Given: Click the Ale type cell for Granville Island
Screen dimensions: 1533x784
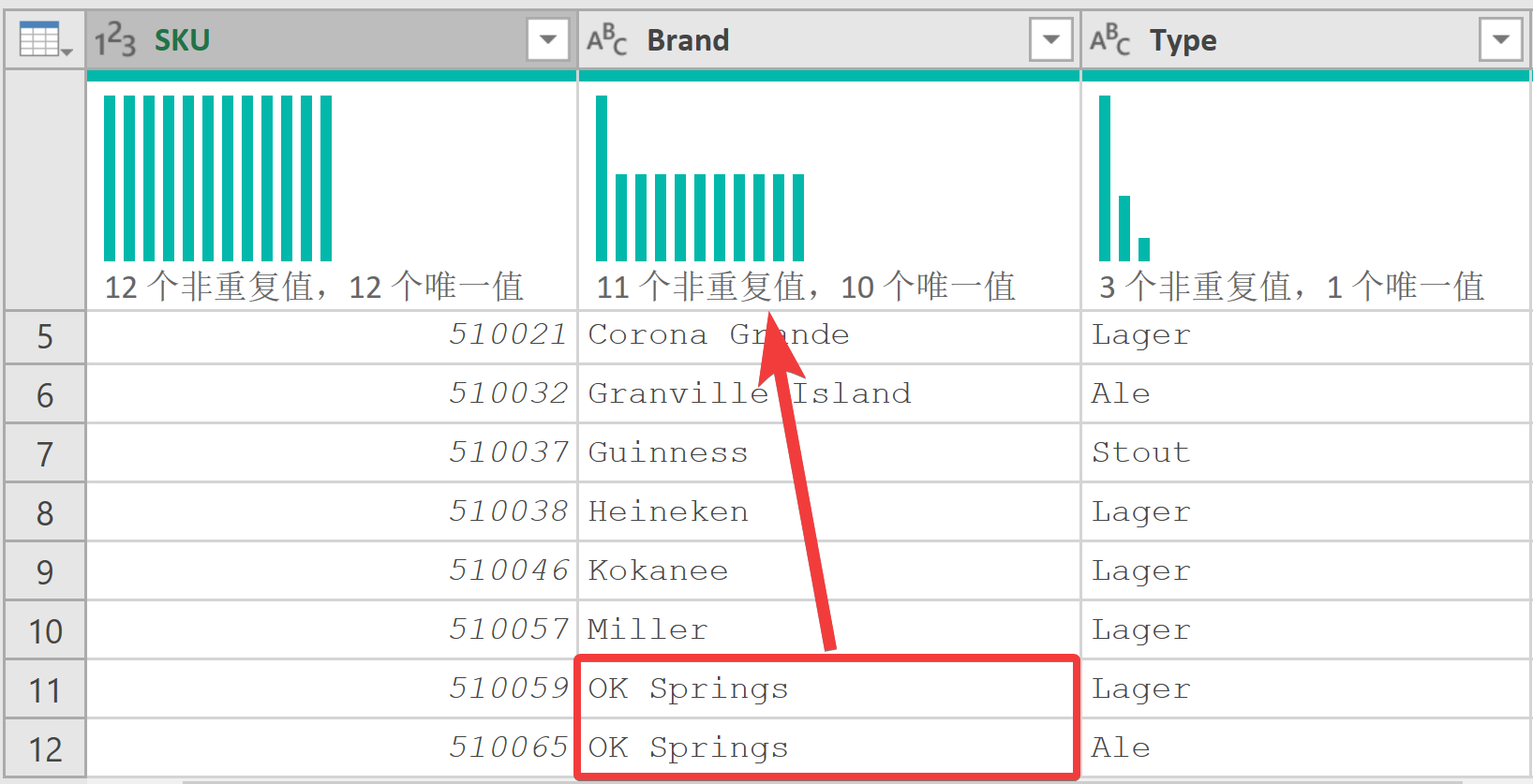Looking at the screenshot, I should (x=1306, y=394).
